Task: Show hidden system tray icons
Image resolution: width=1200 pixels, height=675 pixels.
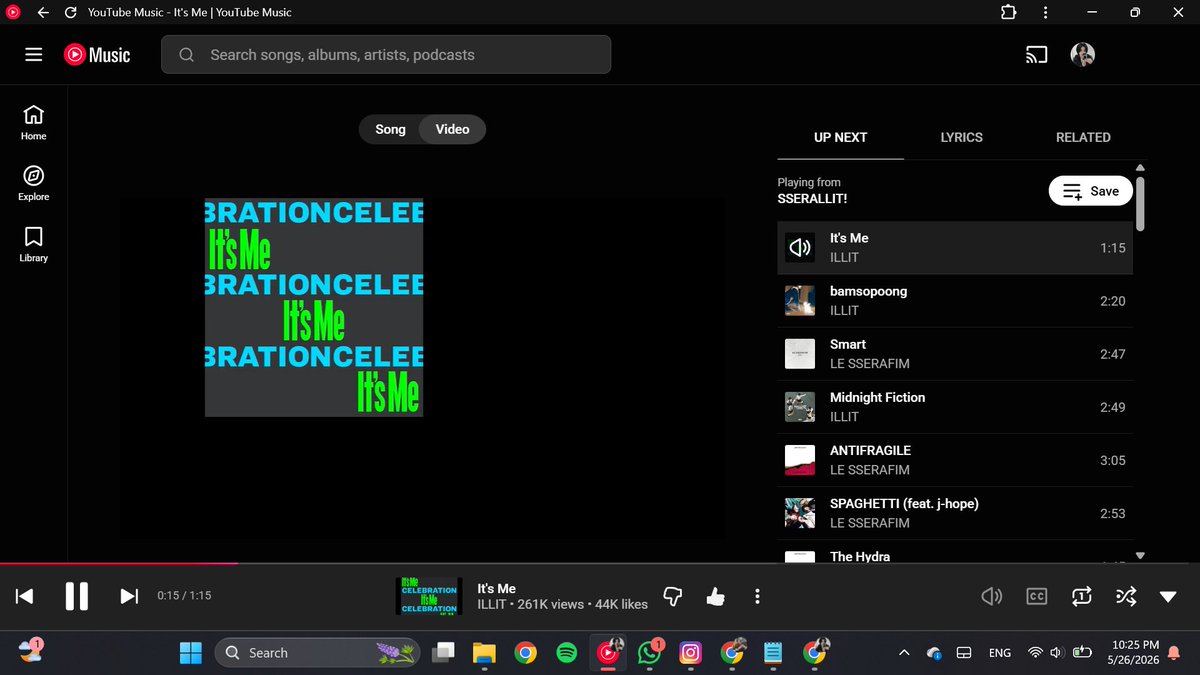Action: point(904,653)
